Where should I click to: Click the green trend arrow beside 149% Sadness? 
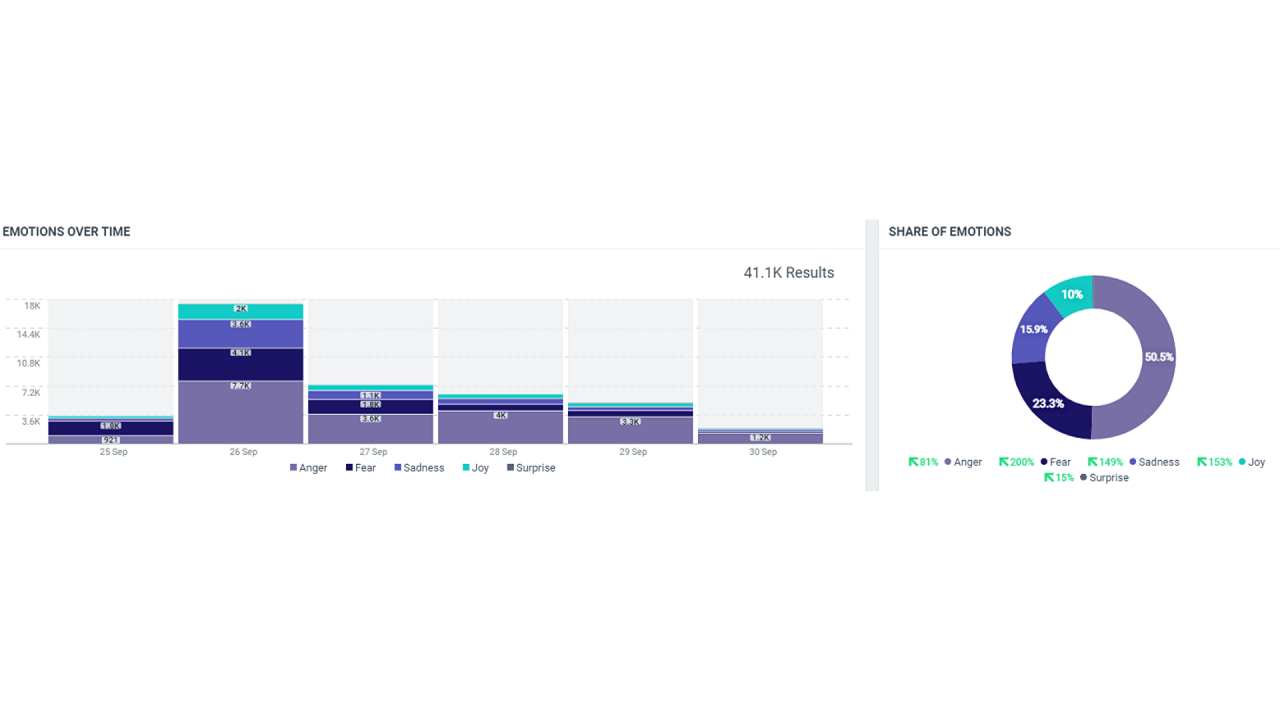[1093, 462]
